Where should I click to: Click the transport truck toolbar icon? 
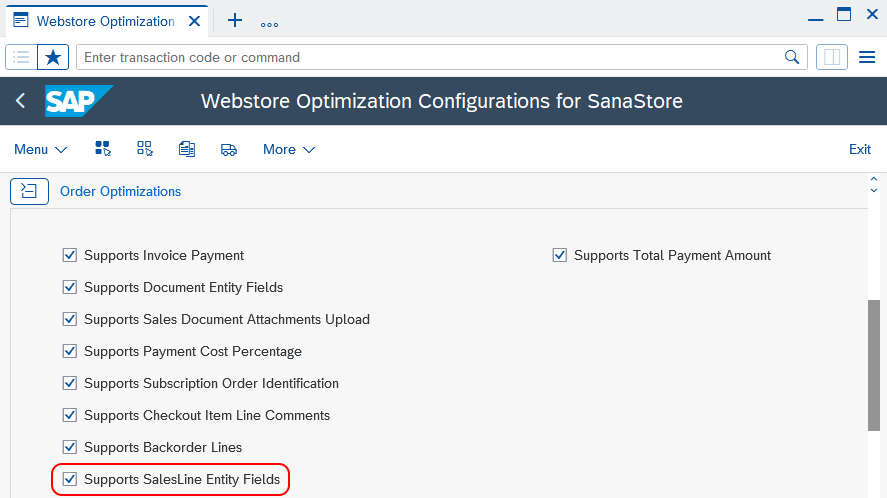(x=229, y=149)
